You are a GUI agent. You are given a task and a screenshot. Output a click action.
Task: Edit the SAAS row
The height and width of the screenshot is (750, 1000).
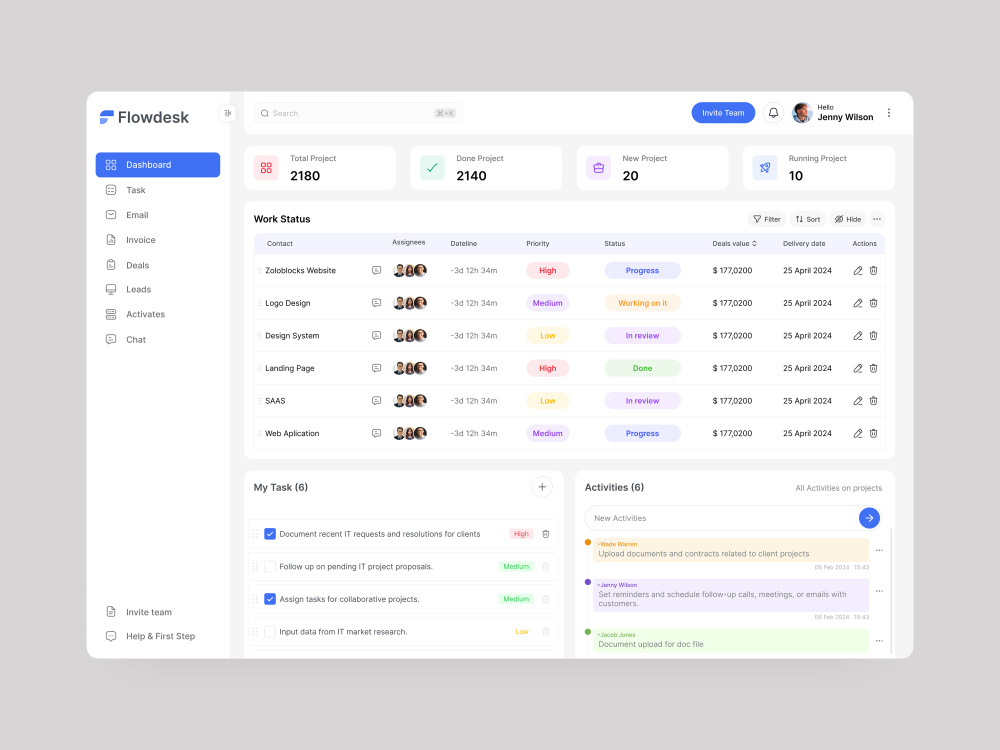tap(858, 401)
